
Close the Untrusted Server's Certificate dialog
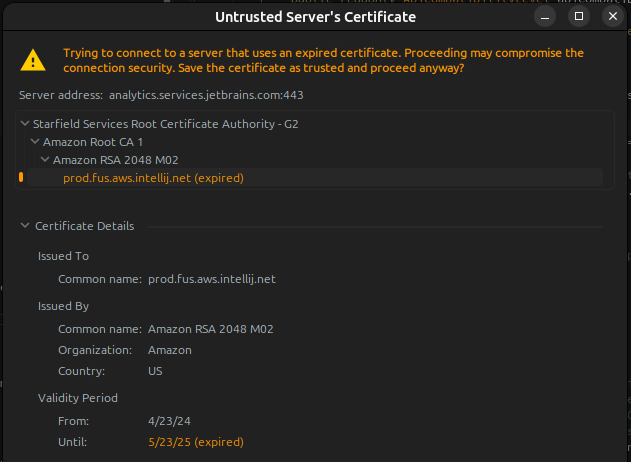pos(612,16)
